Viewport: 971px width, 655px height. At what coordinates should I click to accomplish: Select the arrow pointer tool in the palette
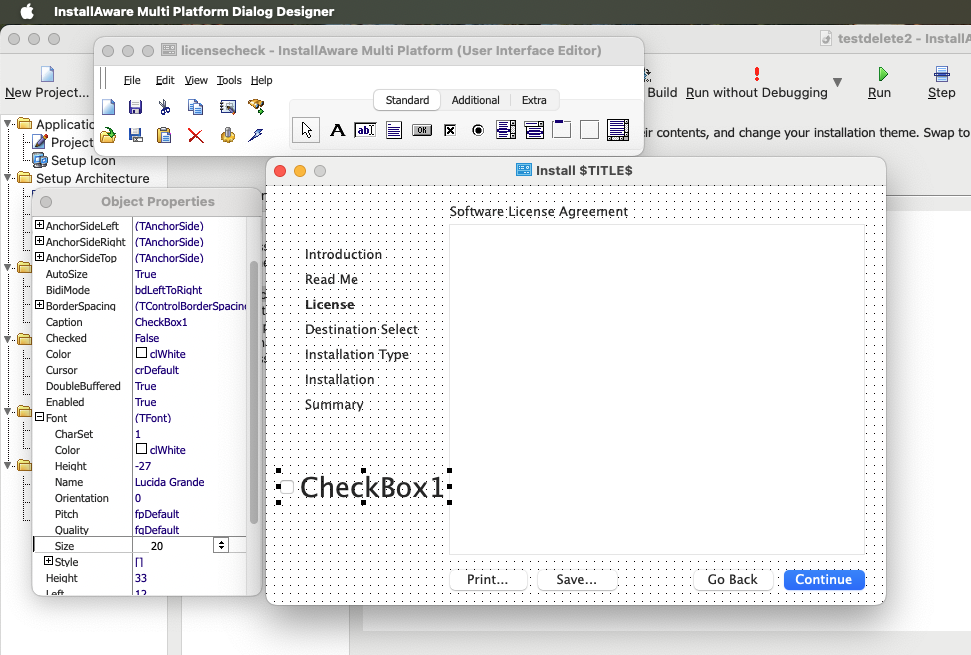point(306,130)
